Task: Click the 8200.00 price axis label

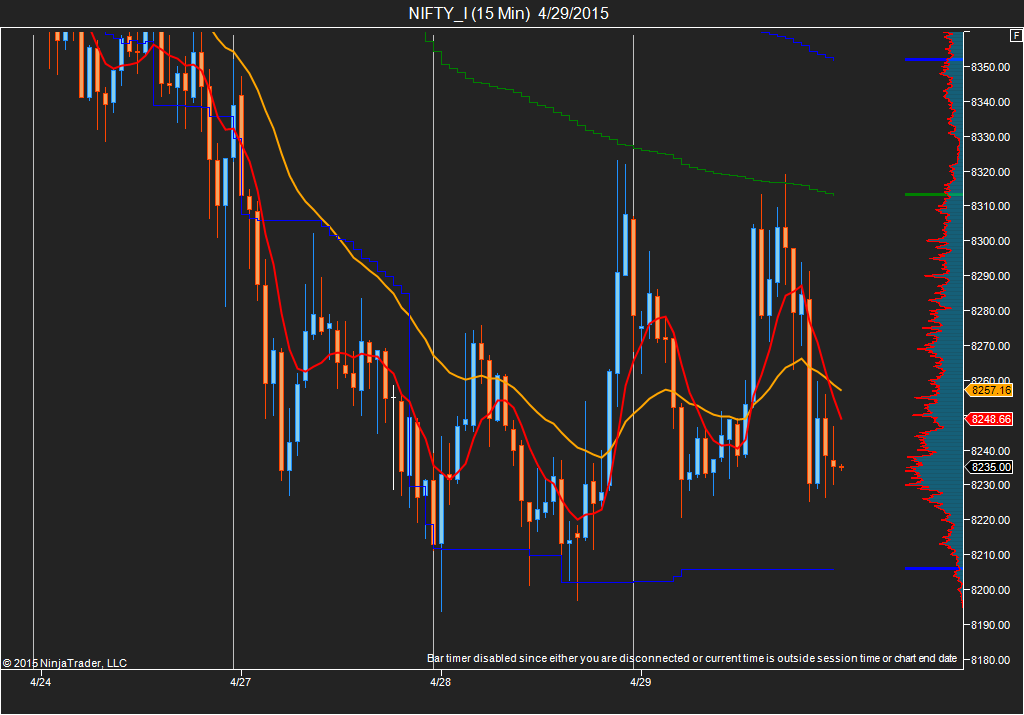Action: coord(990,590)
